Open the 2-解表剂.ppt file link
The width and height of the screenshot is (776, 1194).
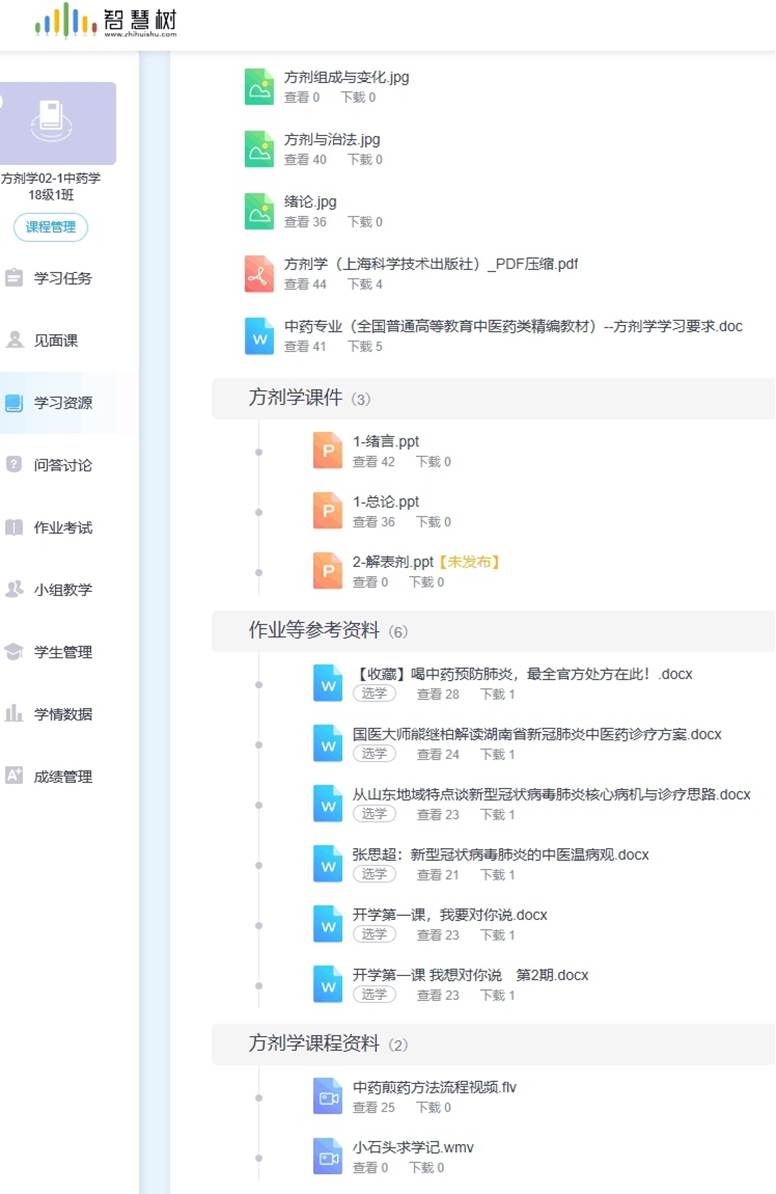[393, 562]
